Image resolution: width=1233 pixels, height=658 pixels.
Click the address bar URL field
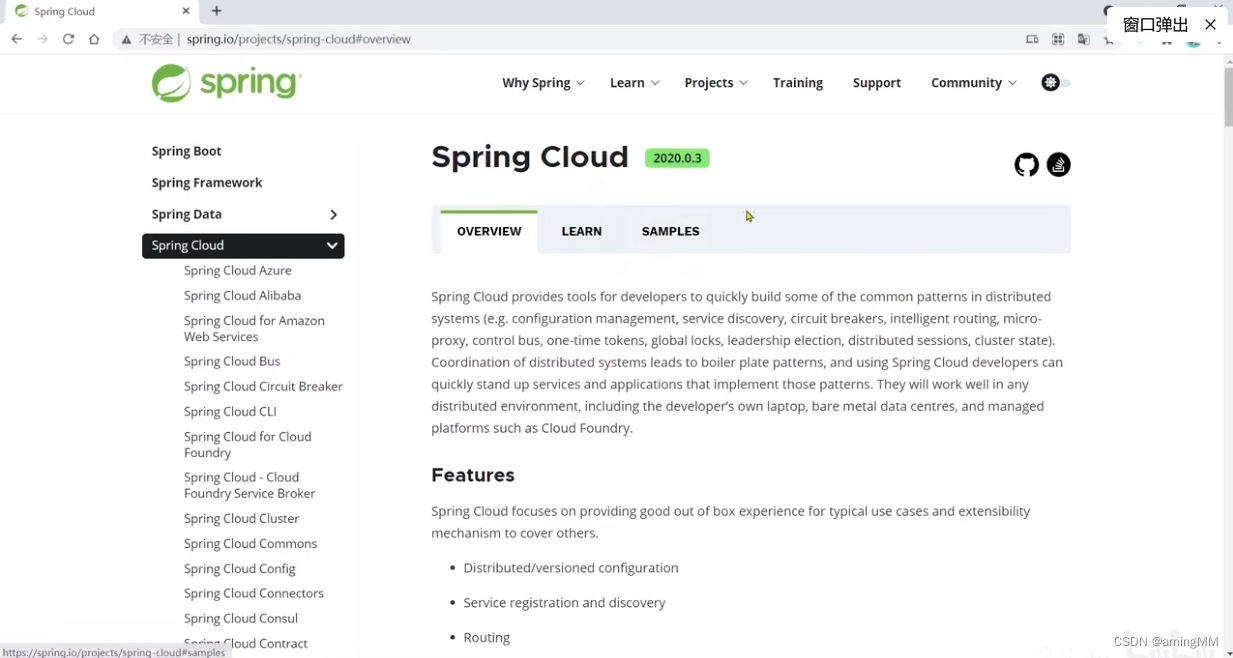point(500,39)
